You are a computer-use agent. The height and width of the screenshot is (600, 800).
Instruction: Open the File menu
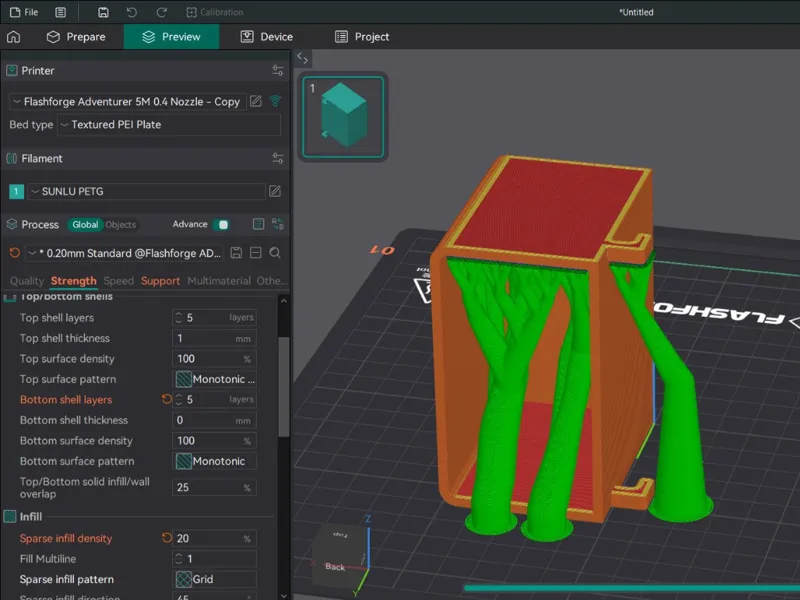tap(24, 12)
